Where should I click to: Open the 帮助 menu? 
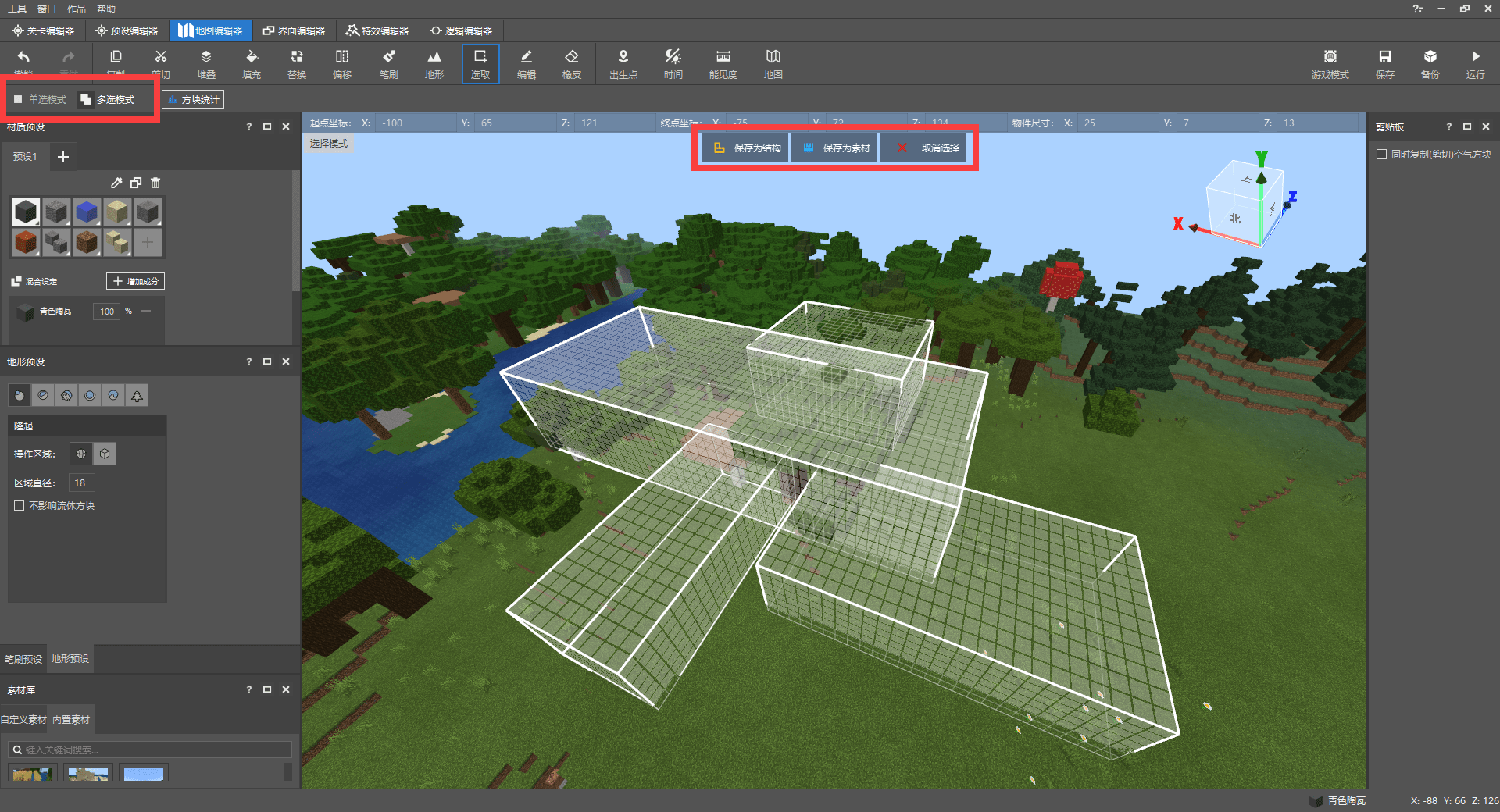(106, 9)
